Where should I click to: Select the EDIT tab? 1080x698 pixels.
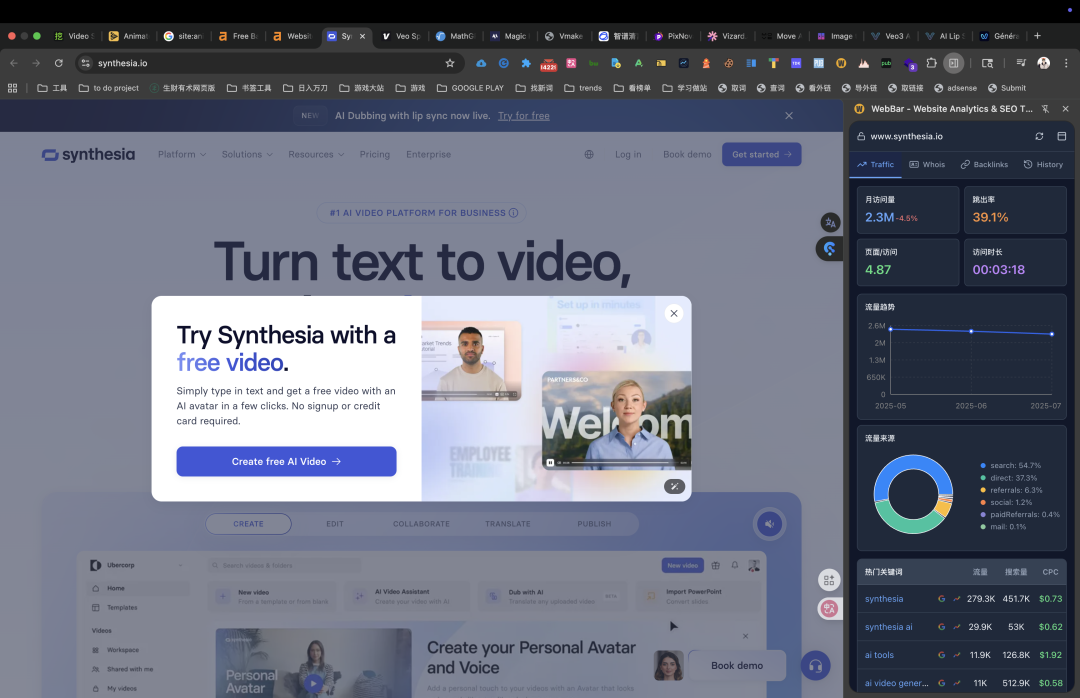coord(335,524)
